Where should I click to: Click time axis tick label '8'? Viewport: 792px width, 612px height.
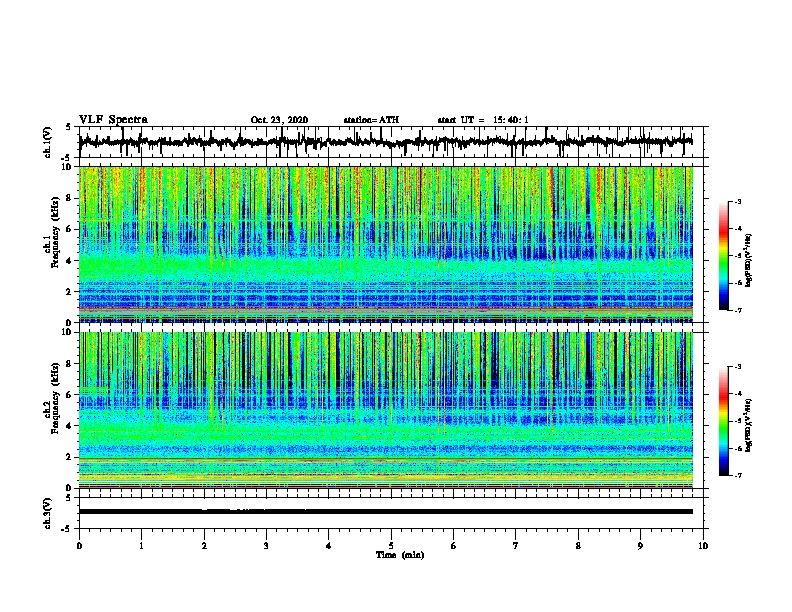578,546
